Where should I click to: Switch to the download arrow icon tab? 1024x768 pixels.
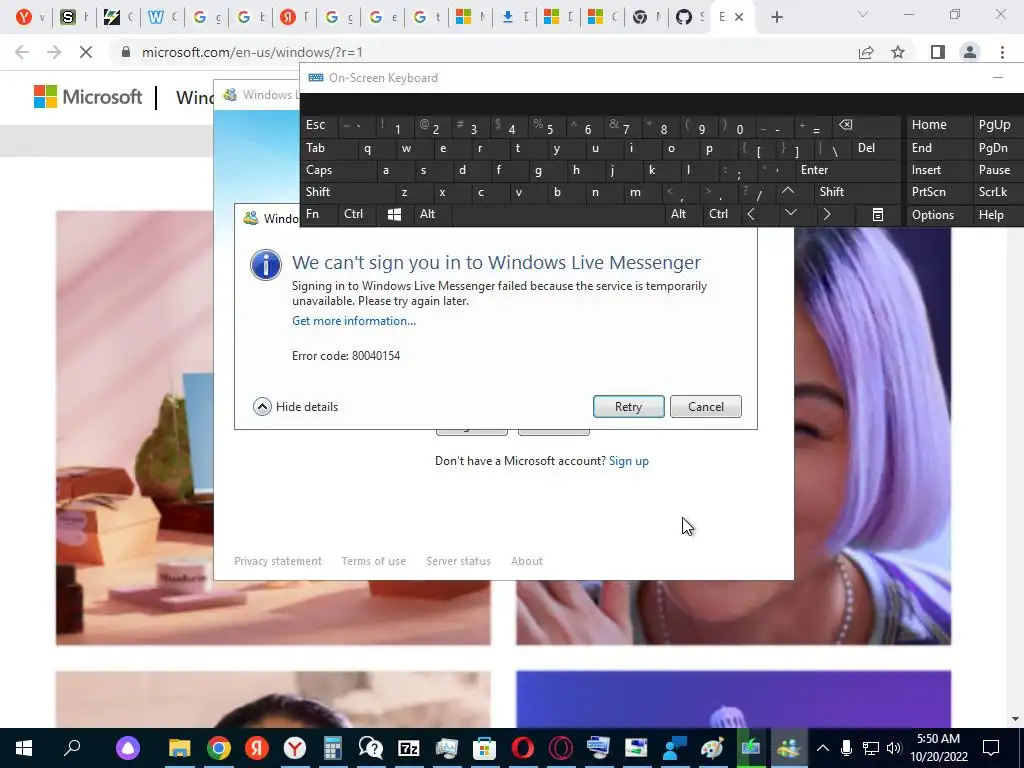click(x=514, y=17)
